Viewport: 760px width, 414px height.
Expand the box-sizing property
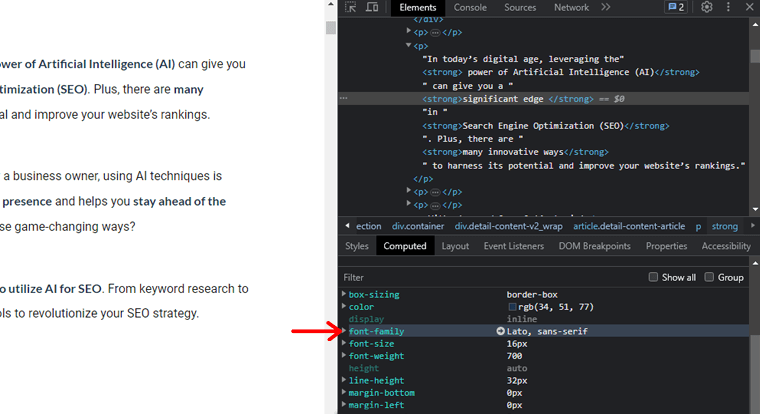click(x=344, y=294)
